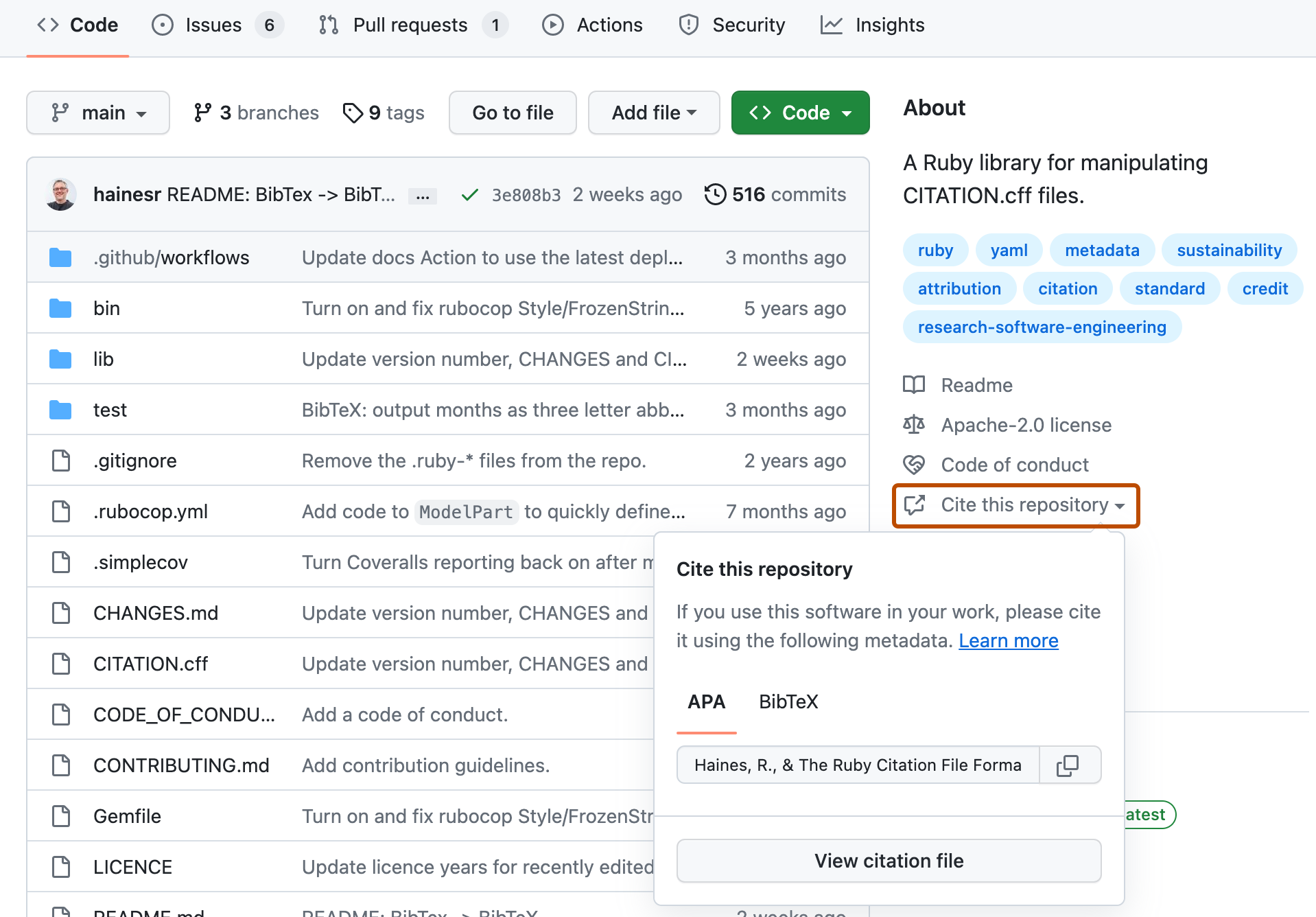Screen dimensions: 1316x917
Task: Open the green Code dropdown
Action: [x=799, y=113]
